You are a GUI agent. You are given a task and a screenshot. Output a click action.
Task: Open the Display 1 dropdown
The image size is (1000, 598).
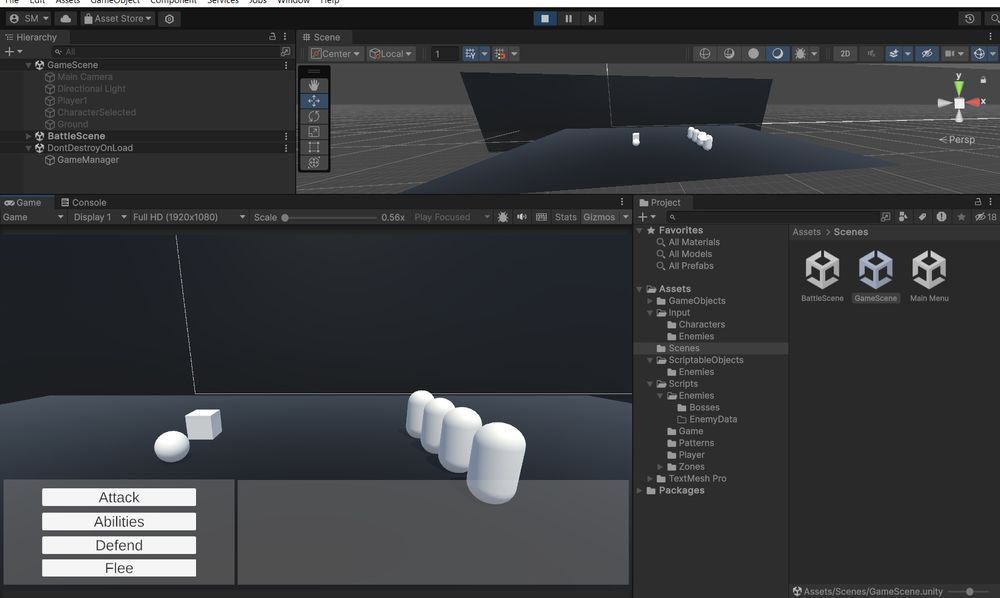click(x=99, y=217)
